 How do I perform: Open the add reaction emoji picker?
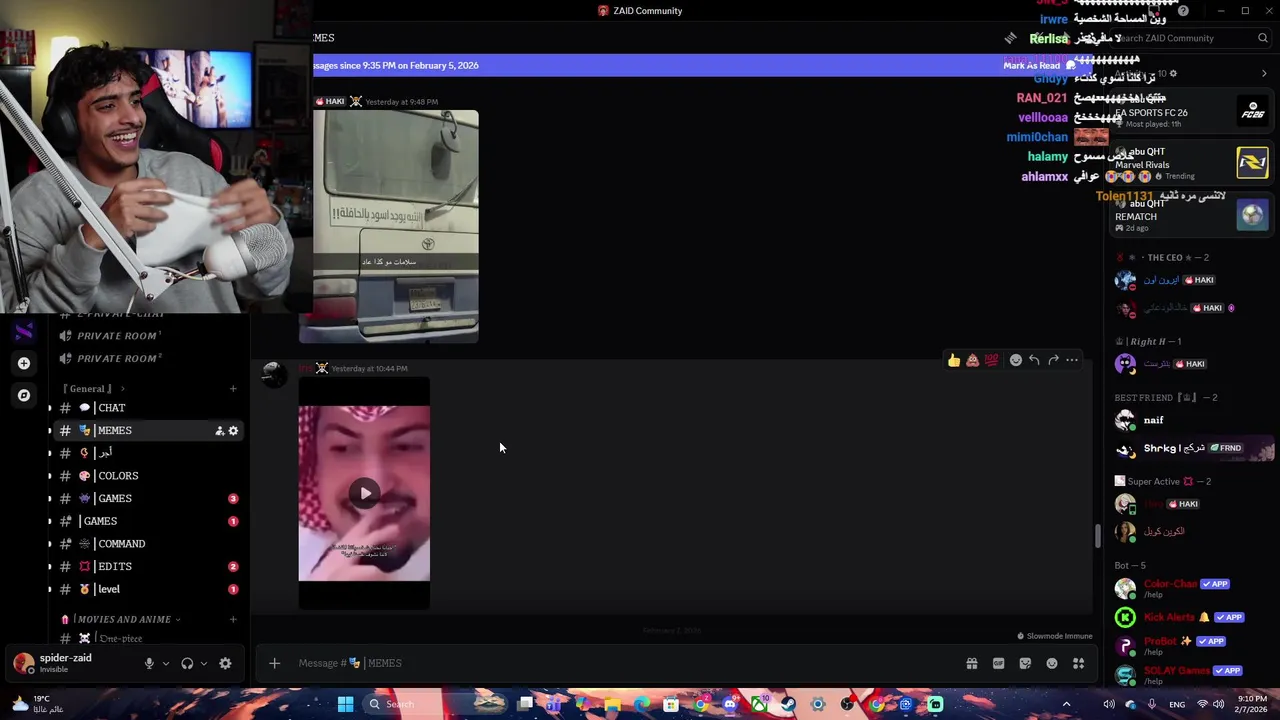pyautogui.click(x=1016, y=360)
